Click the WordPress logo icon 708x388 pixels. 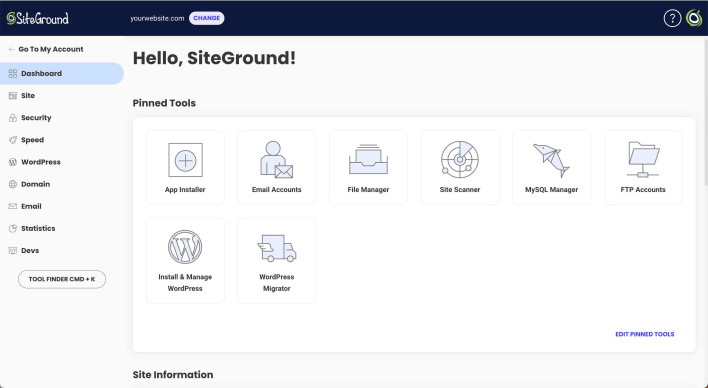coord(185,247)
